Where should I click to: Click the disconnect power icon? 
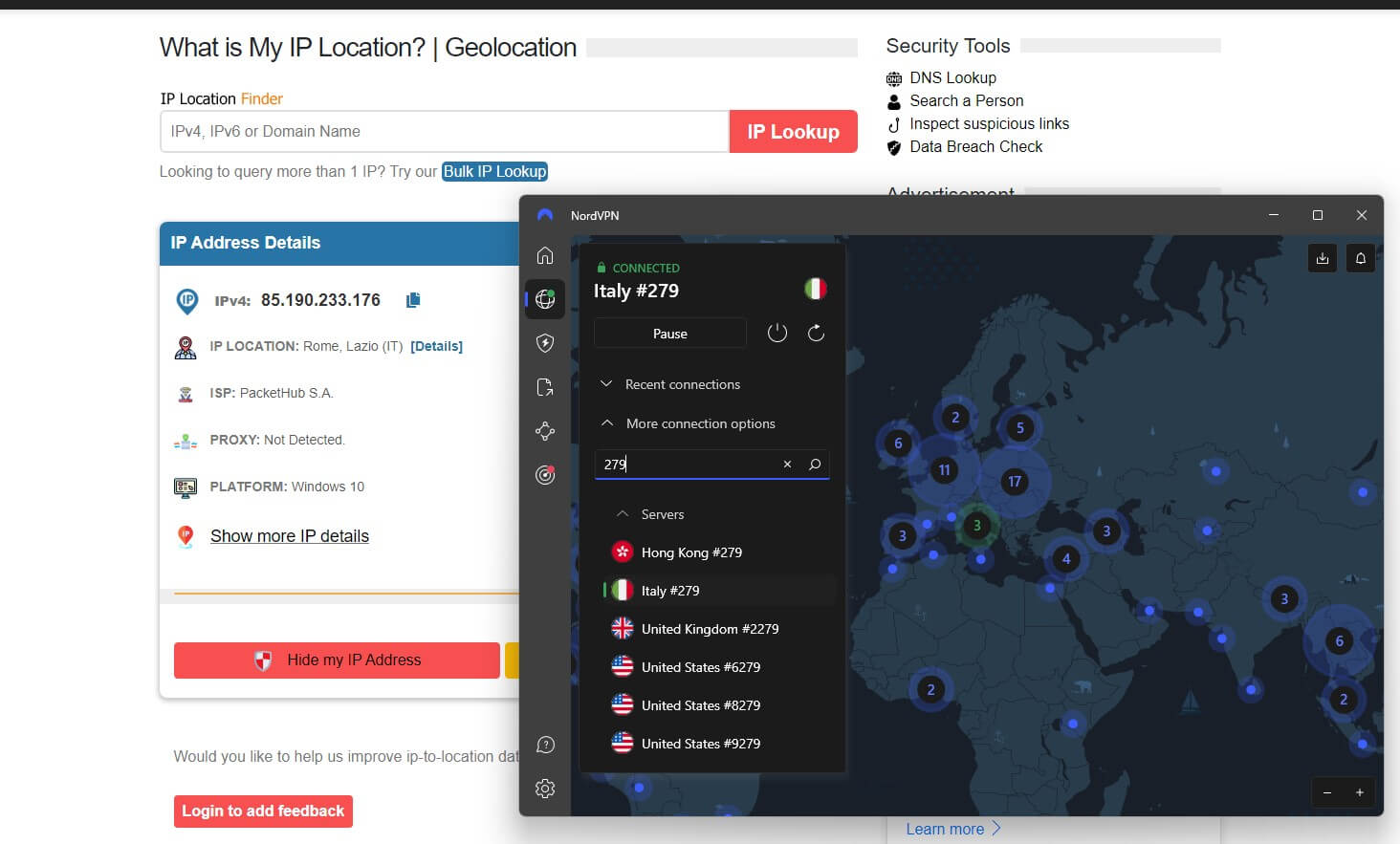click(777, 333)
